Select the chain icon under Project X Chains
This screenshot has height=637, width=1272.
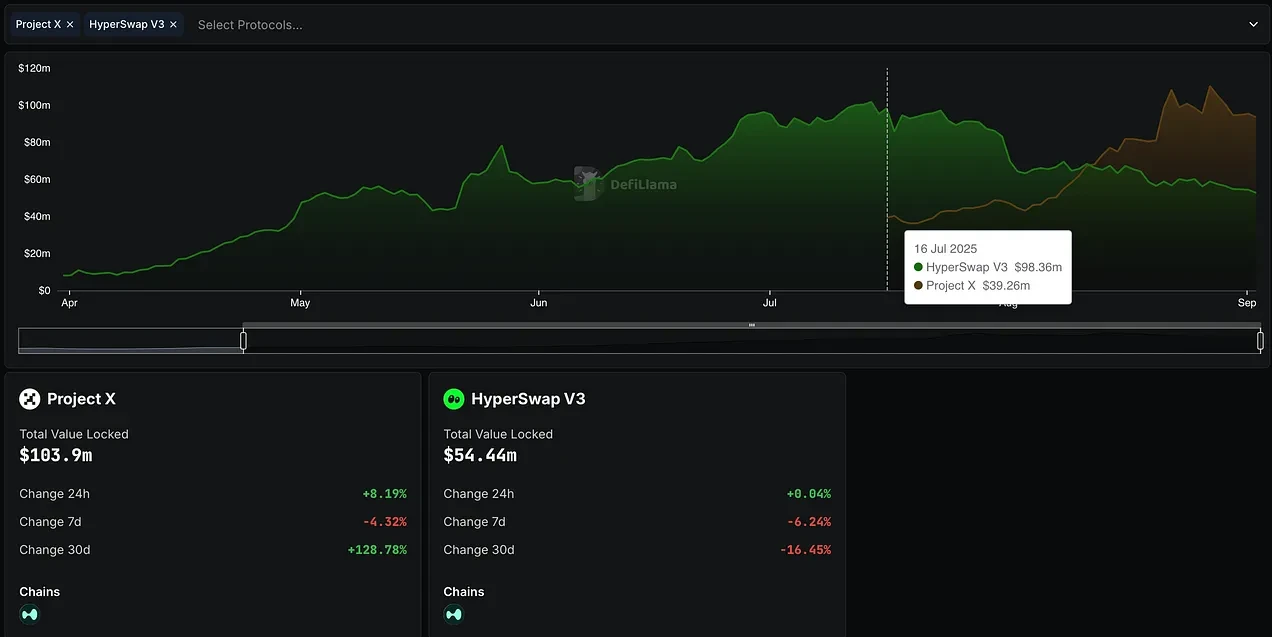29,613
